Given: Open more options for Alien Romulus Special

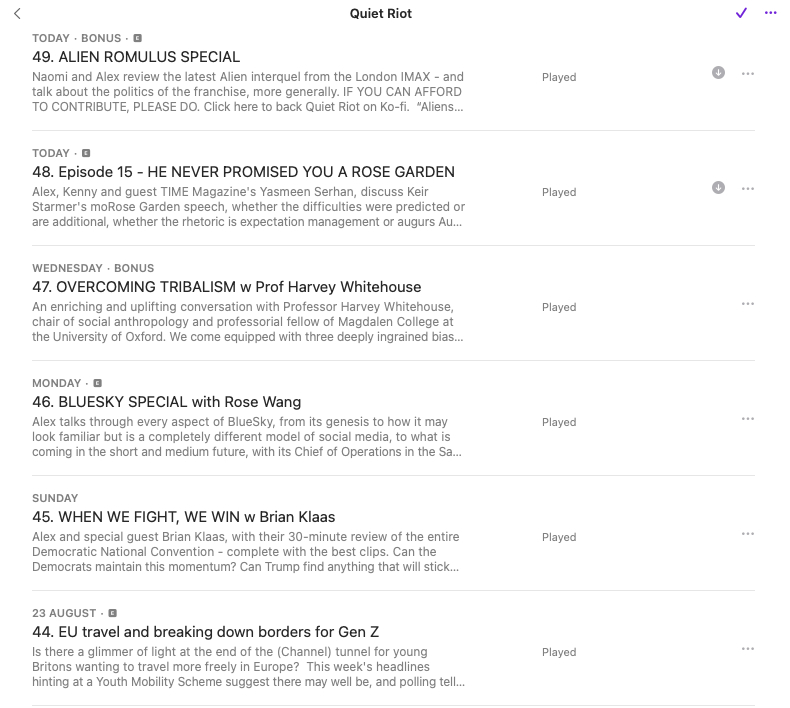Looking at the screenshot, I should pos(748,73).
